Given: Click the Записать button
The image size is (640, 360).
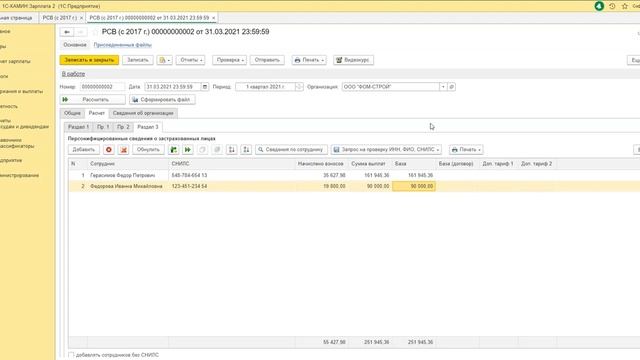Looking at the screenshot, I should pyautogui.click(x=138, y=60).
